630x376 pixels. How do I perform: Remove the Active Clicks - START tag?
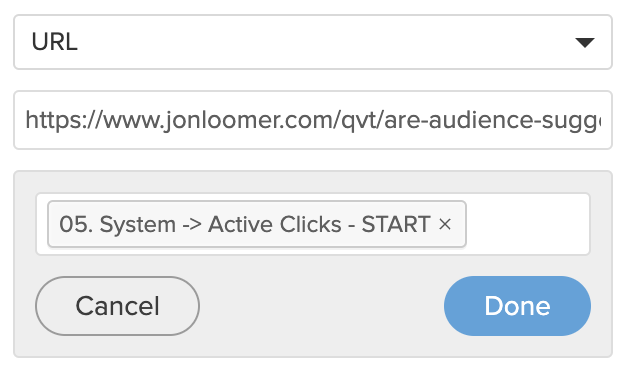click(445, 224)
